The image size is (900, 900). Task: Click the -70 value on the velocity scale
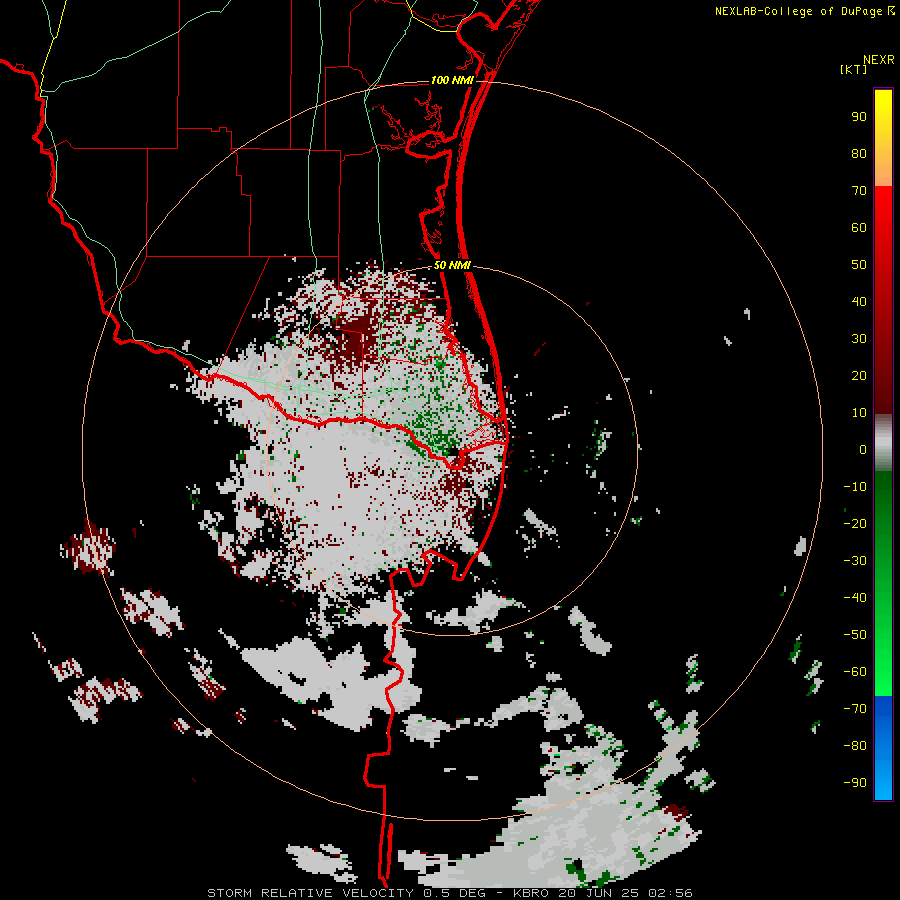point(855,709)
